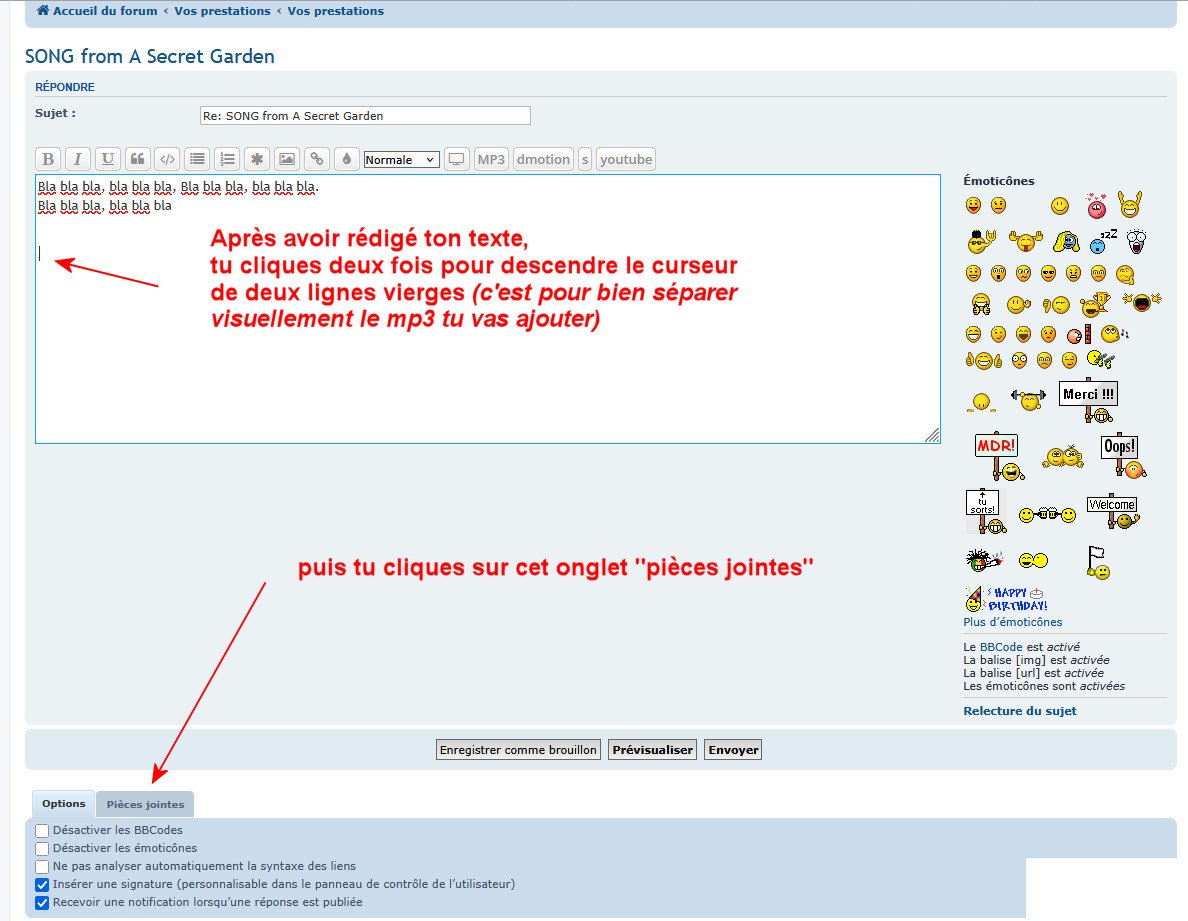Open the Normale font size dropdown

[401, 160]
